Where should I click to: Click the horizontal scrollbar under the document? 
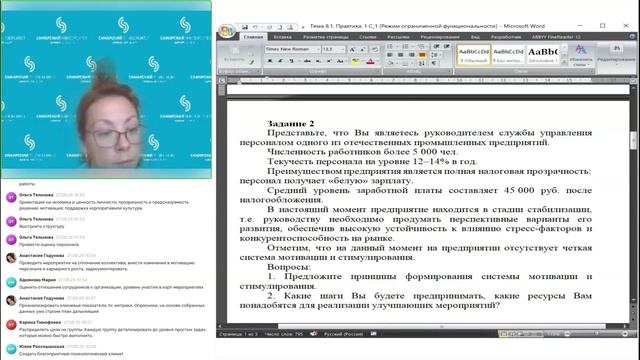tap(441, 326)
